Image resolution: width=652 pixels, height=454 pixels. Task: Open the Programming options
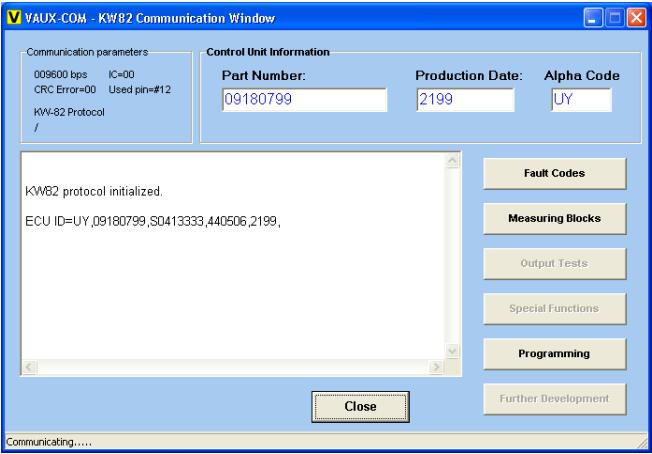pyautogui.click(x=554, y=354)
